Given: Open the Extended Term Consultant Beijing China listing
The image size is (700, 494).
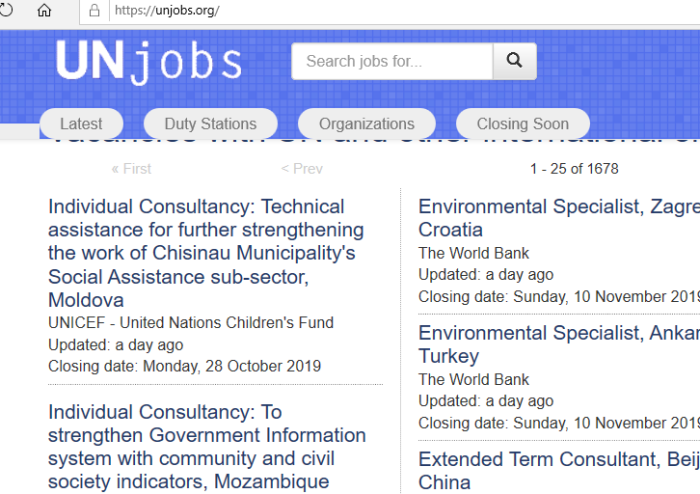Looking at the screenshot, I should coord(559,470).
